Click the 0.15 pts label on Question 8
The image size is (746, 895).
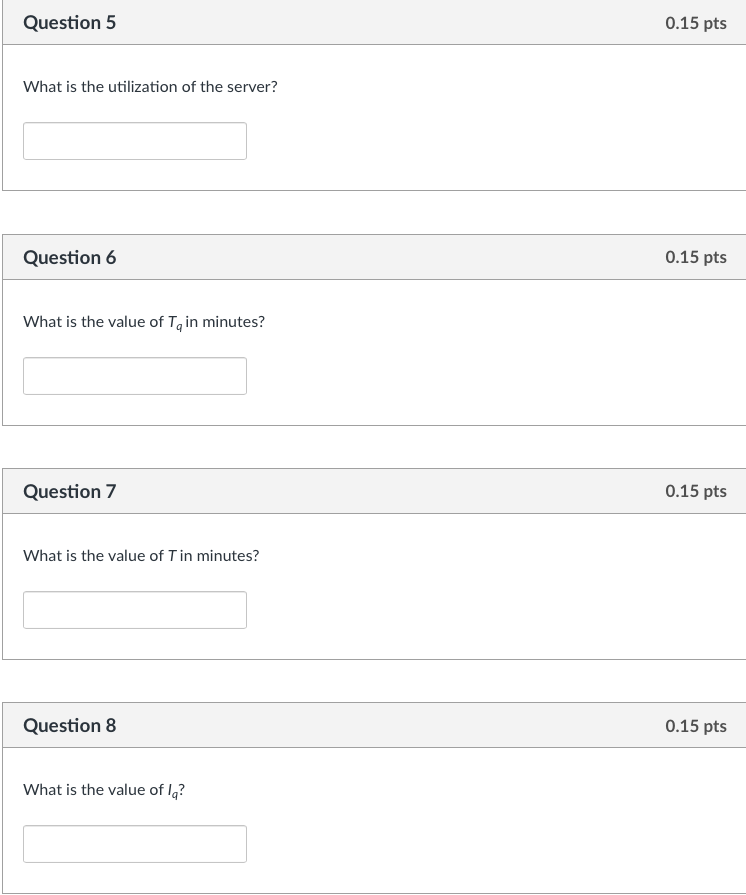[695, 725]
